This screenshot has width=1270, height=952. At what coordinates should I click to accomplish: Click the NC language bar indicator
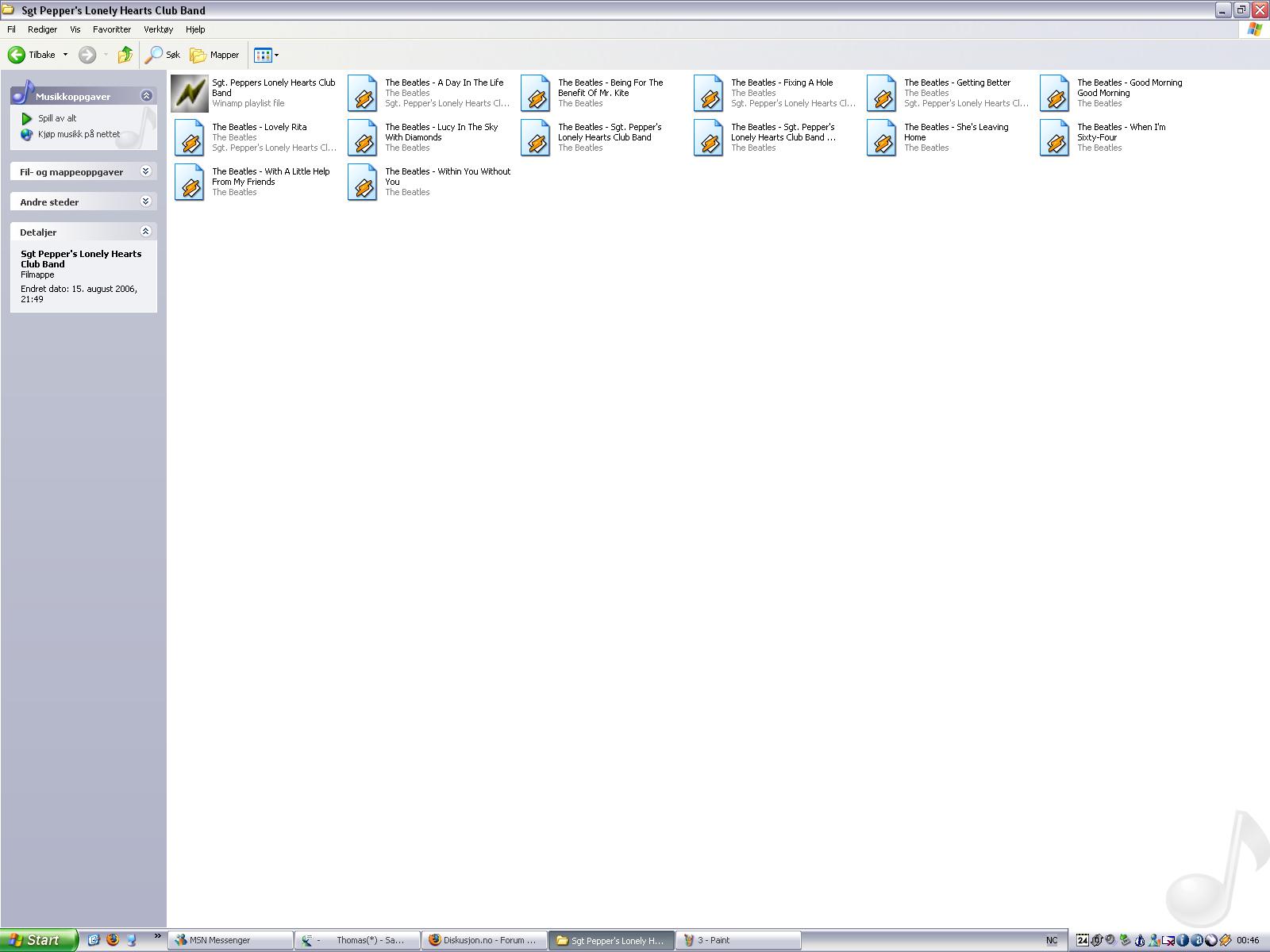(1052, 940)
